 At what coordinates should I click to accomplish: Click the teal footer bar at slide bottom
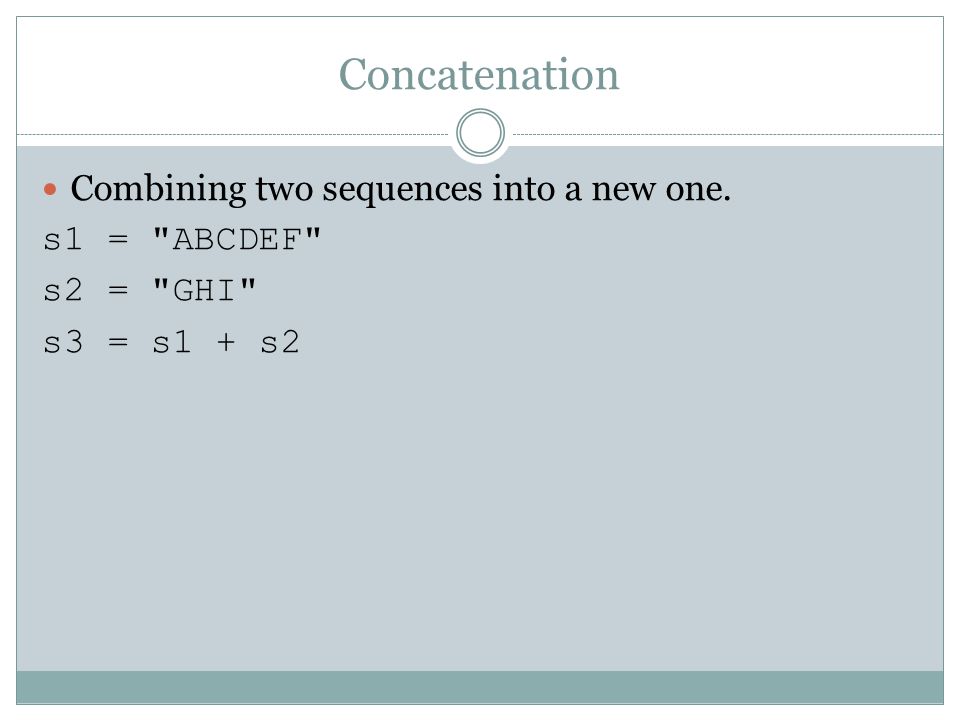480,687
